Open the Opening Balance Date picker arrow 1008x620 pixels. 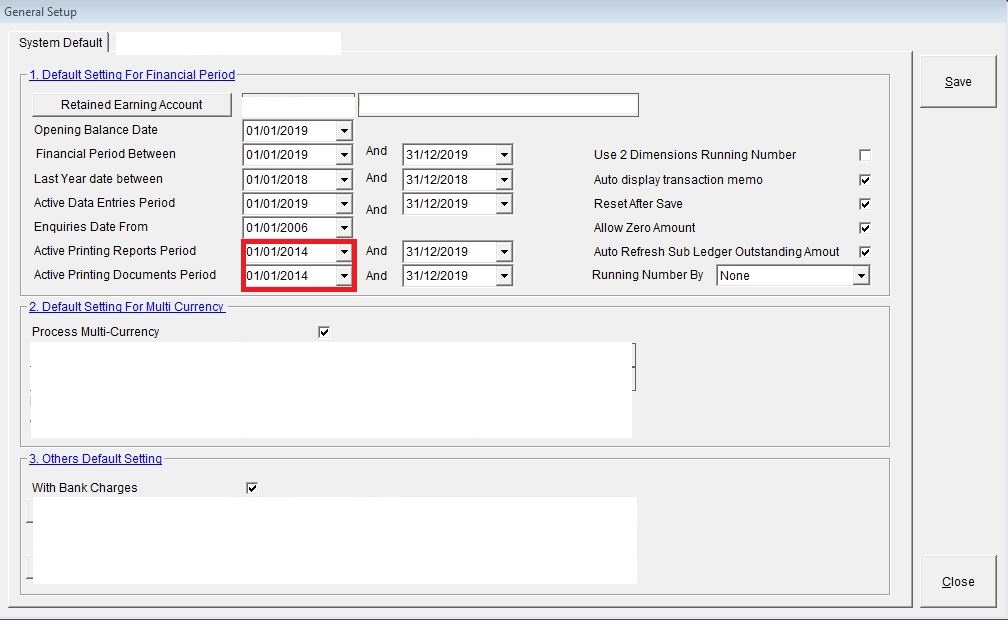coord(344,131)
